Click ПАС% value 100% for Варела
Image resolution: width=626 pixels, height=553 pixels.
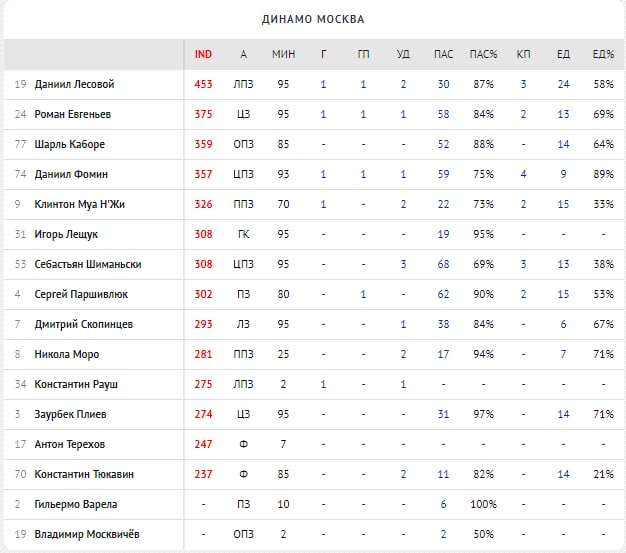click(483, 504)
